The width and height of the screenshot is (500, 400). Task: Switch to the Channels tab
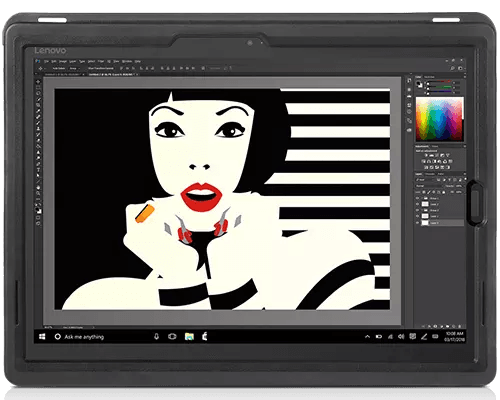[430, 174]
